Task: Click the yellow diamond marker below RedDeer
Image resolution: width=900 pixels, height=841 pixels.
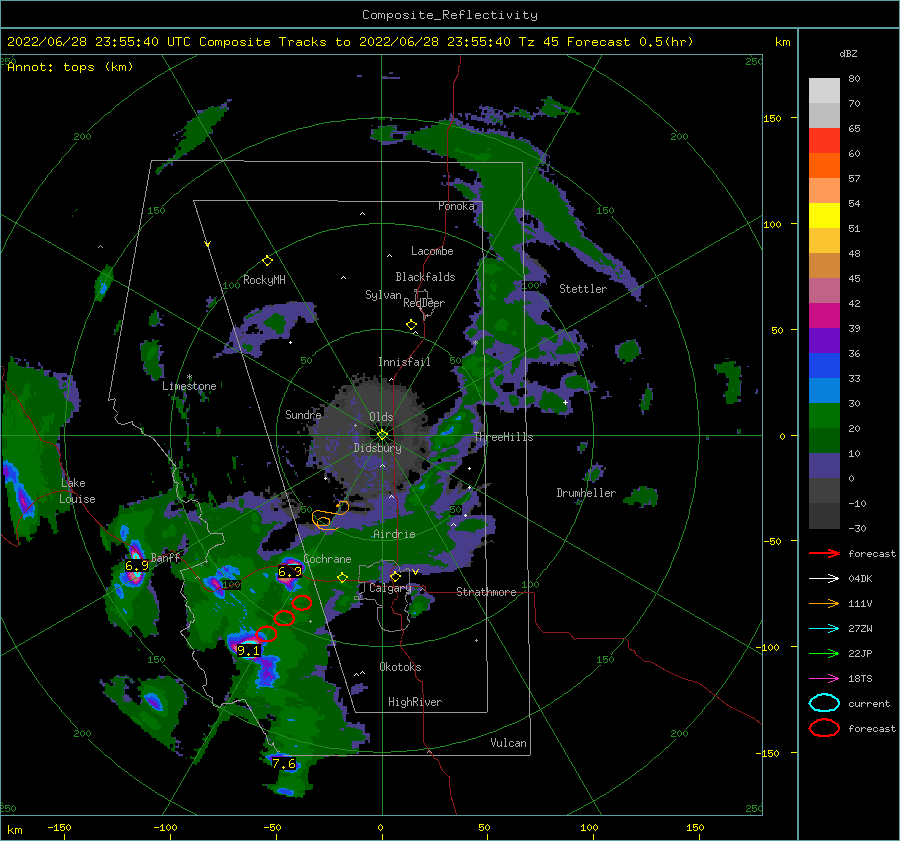Action: pos(412,325)
